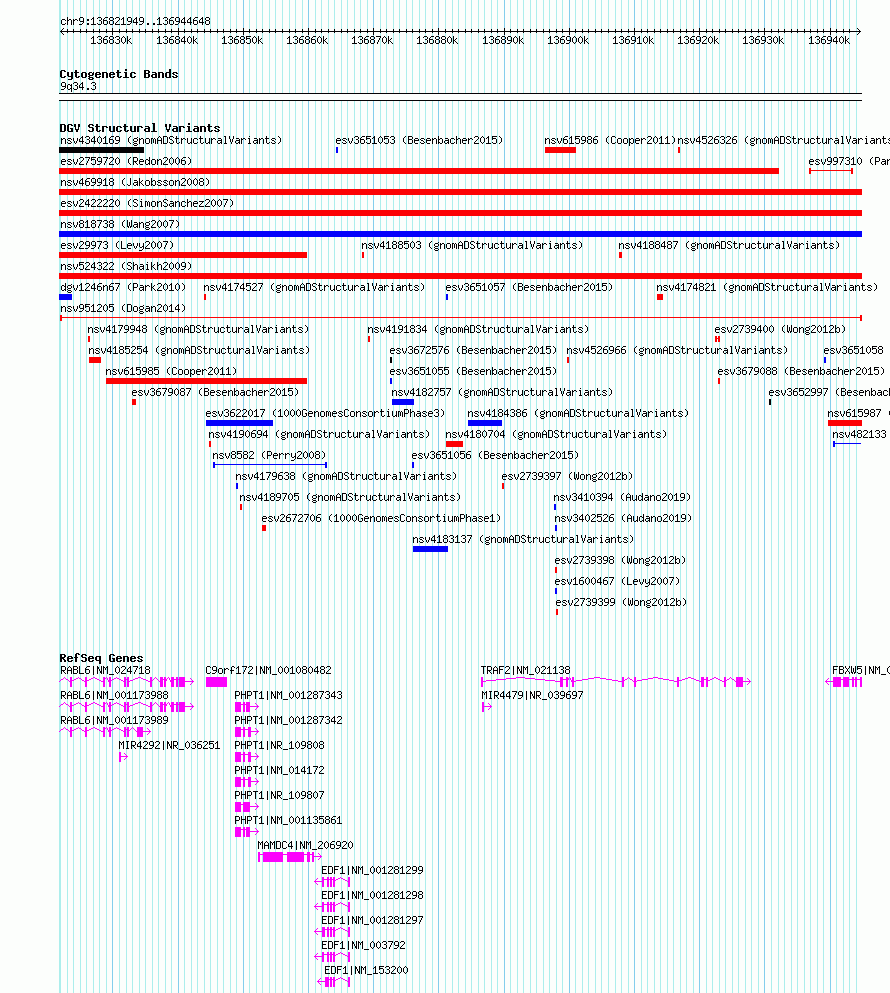Click the red nsv615987 variant bar
This screenshot has height=993, width=890.
click(x=844, y=423)
